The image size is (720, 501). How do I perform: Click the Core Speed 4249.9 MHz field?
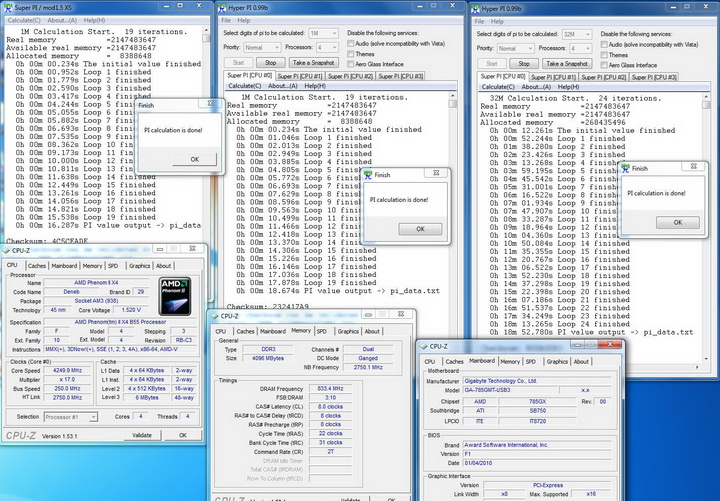point(68,371)
